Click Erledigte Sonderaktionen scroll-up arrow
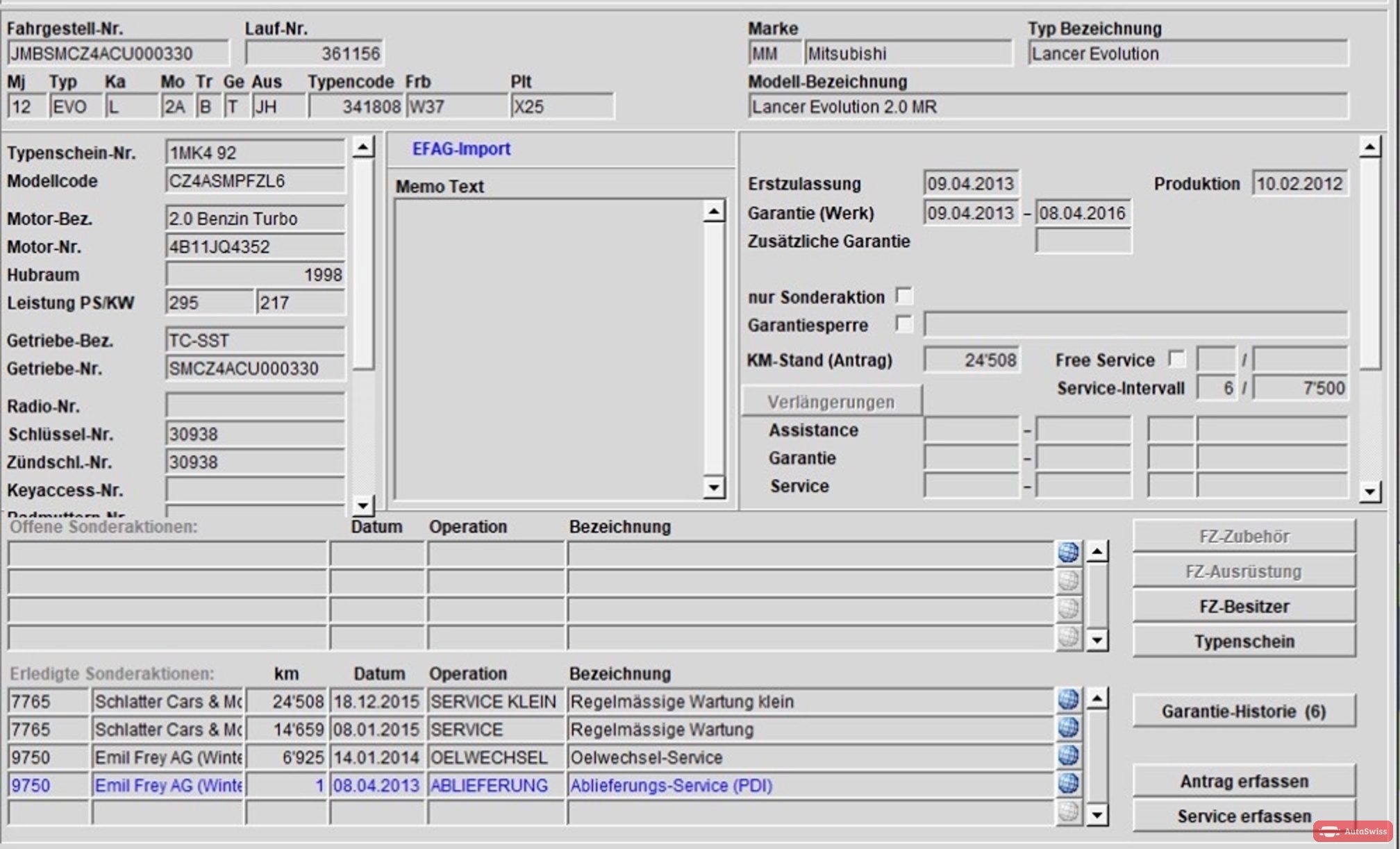 [1097, 698]
